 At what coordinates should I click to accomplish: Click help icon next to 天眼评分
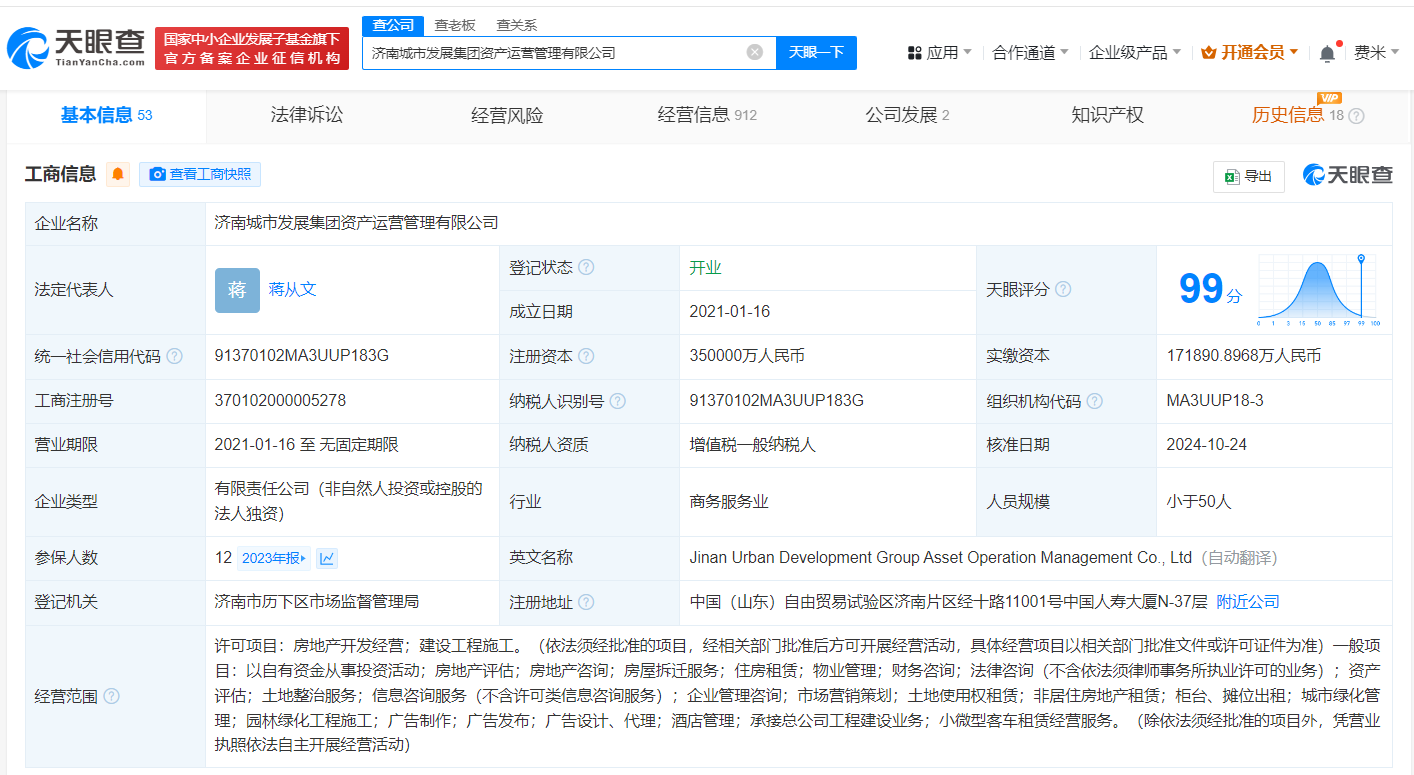1063,289
